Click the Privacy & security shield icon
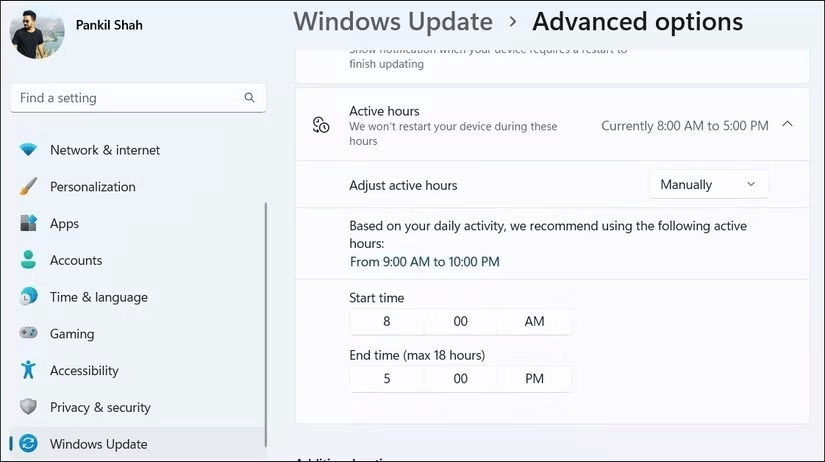The image size is (825, 462). click(x=28, y=408)
